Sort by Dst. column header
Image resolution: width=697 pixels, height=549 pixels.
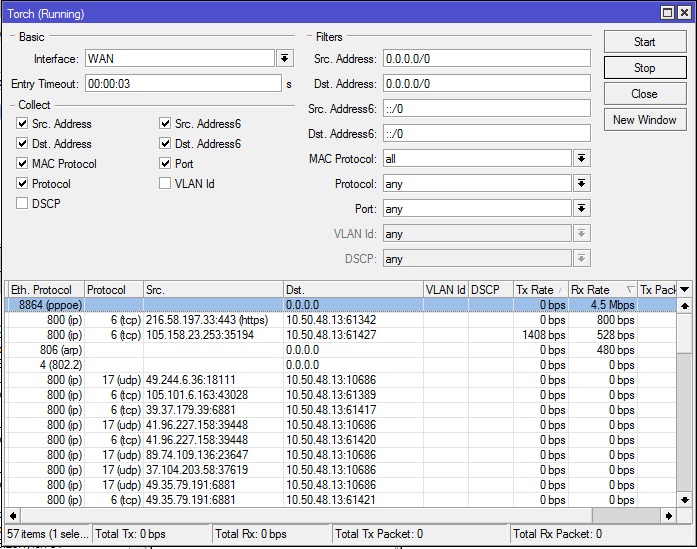tap(353, 290)
